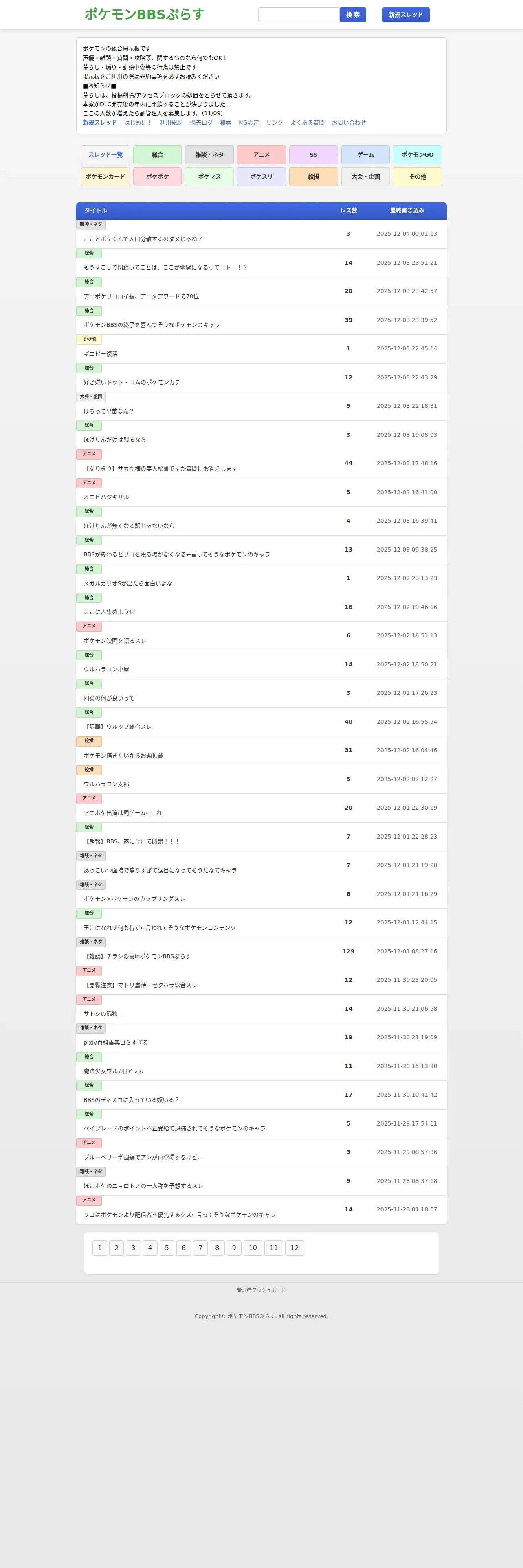Open the 利用規約 link
Viewport: 523px width, 1568px height.
[x=171, y=123]
